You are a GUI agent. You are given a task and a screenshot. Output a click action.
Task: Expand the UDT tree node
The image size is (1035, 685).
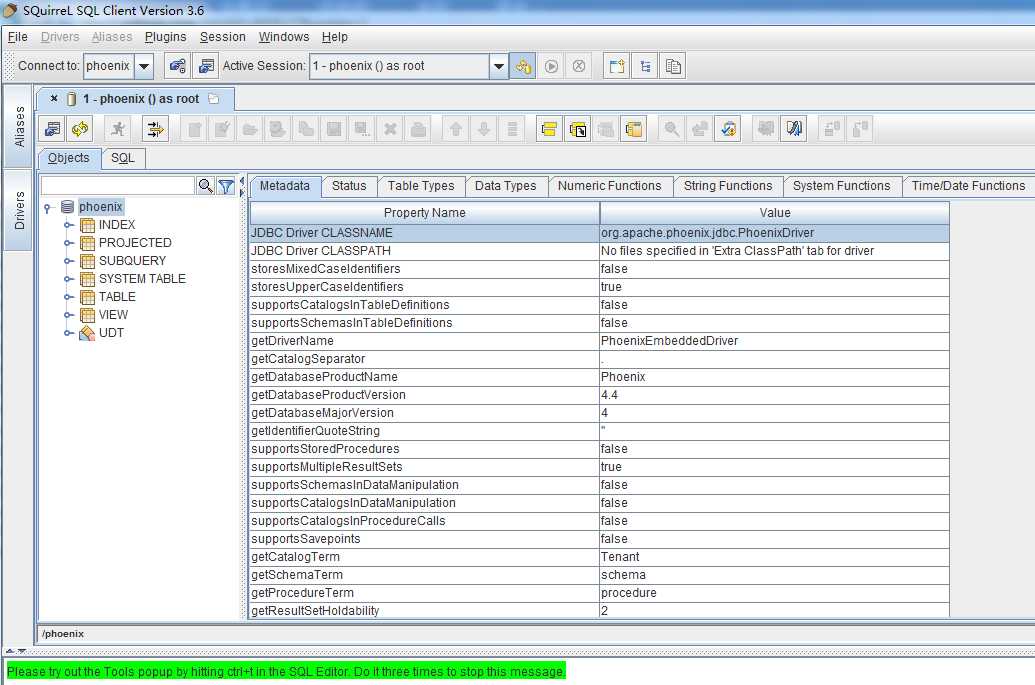pyautogui.click(x=68, y=333)
